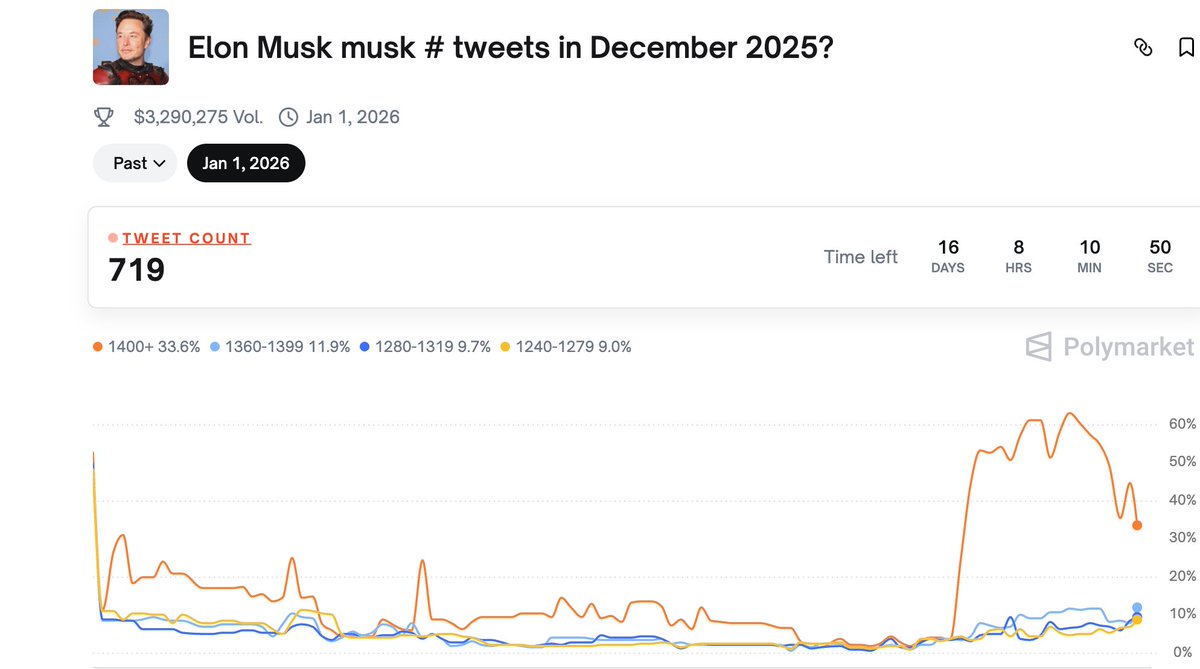Click the 16 DAYS countdown value
This screenshot has height=669, width=1200.
pyautogui.click(x=948, y=256)
